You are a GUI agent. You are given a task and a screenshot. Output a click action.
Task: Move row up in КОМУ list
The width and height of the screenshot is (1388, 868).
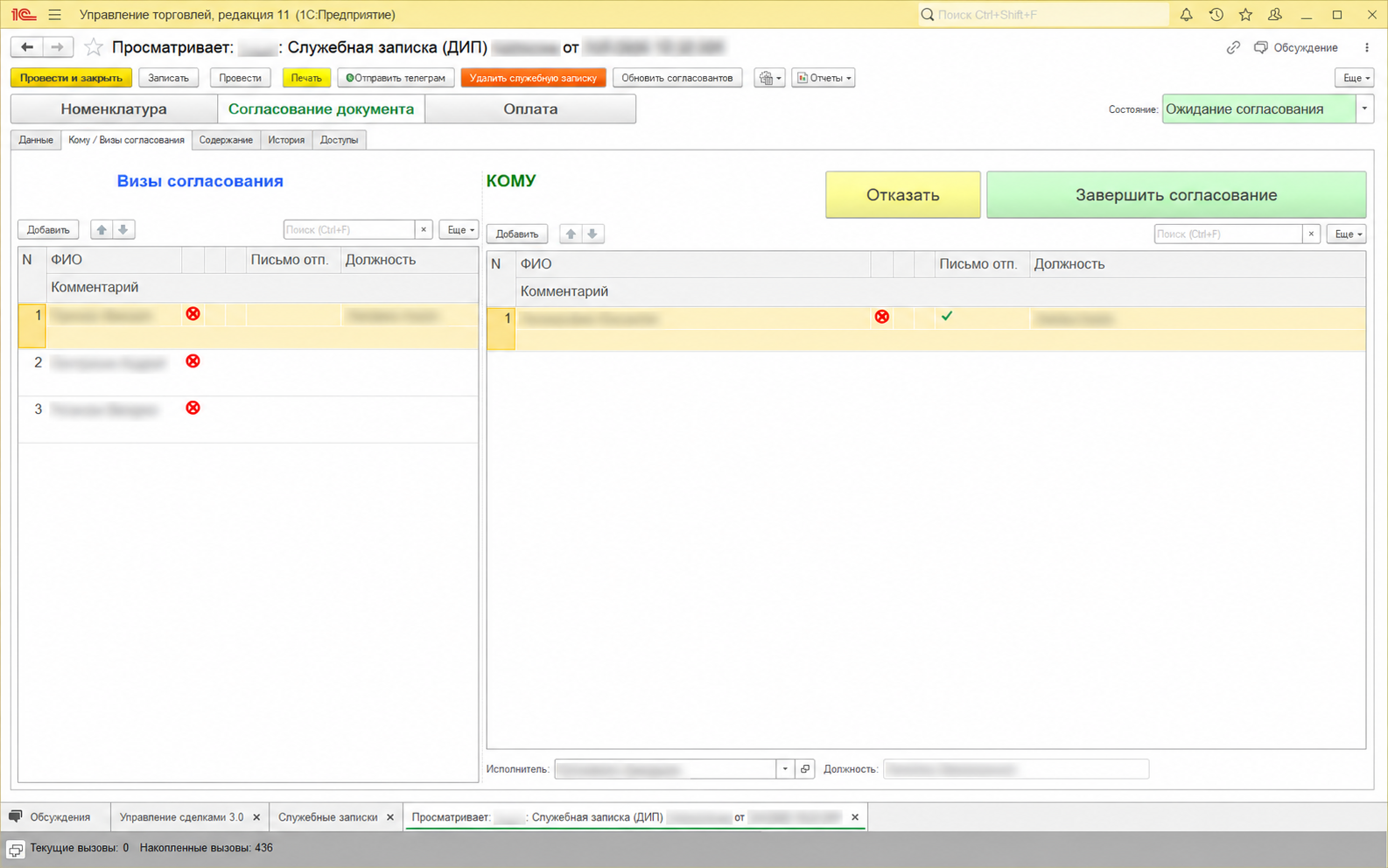click(x=571, y=234)
